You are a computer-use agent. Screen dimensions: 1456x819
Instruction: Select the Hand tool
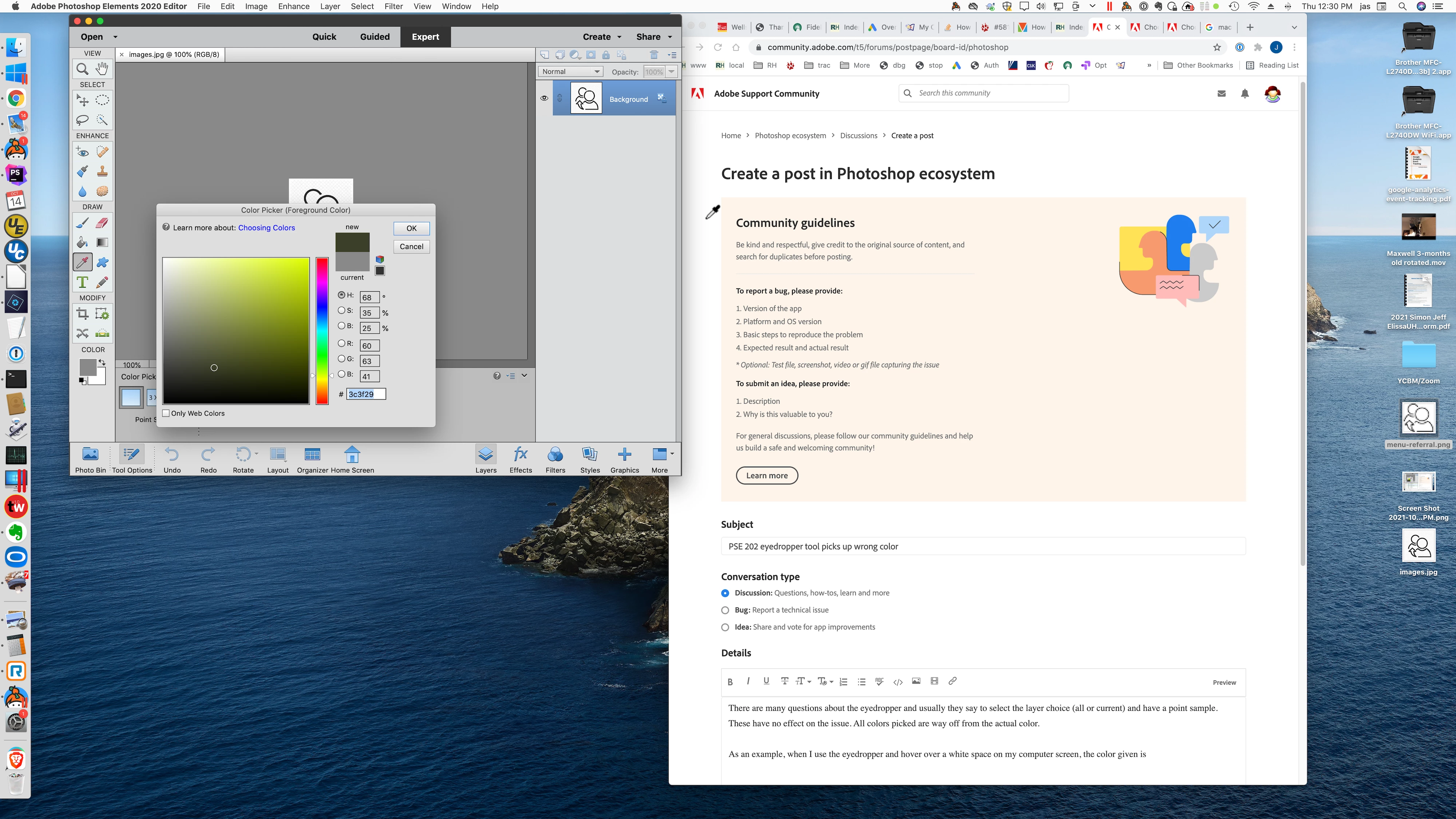pyautogui.click(x=102, y=69)
